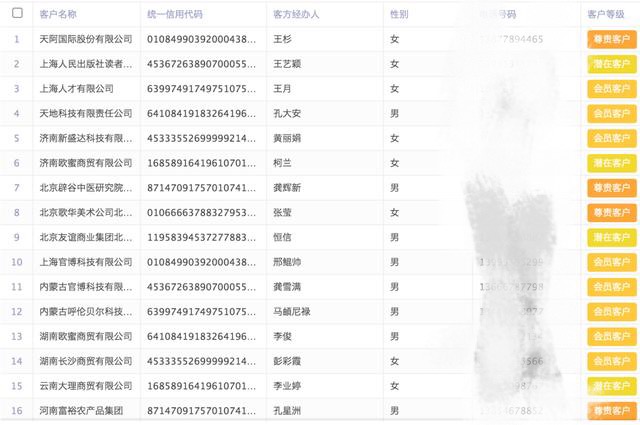The width and height of the screenshot is (640, 425).
Task: Select customer 河南富裕农产品集团
Action: (81, 411)
